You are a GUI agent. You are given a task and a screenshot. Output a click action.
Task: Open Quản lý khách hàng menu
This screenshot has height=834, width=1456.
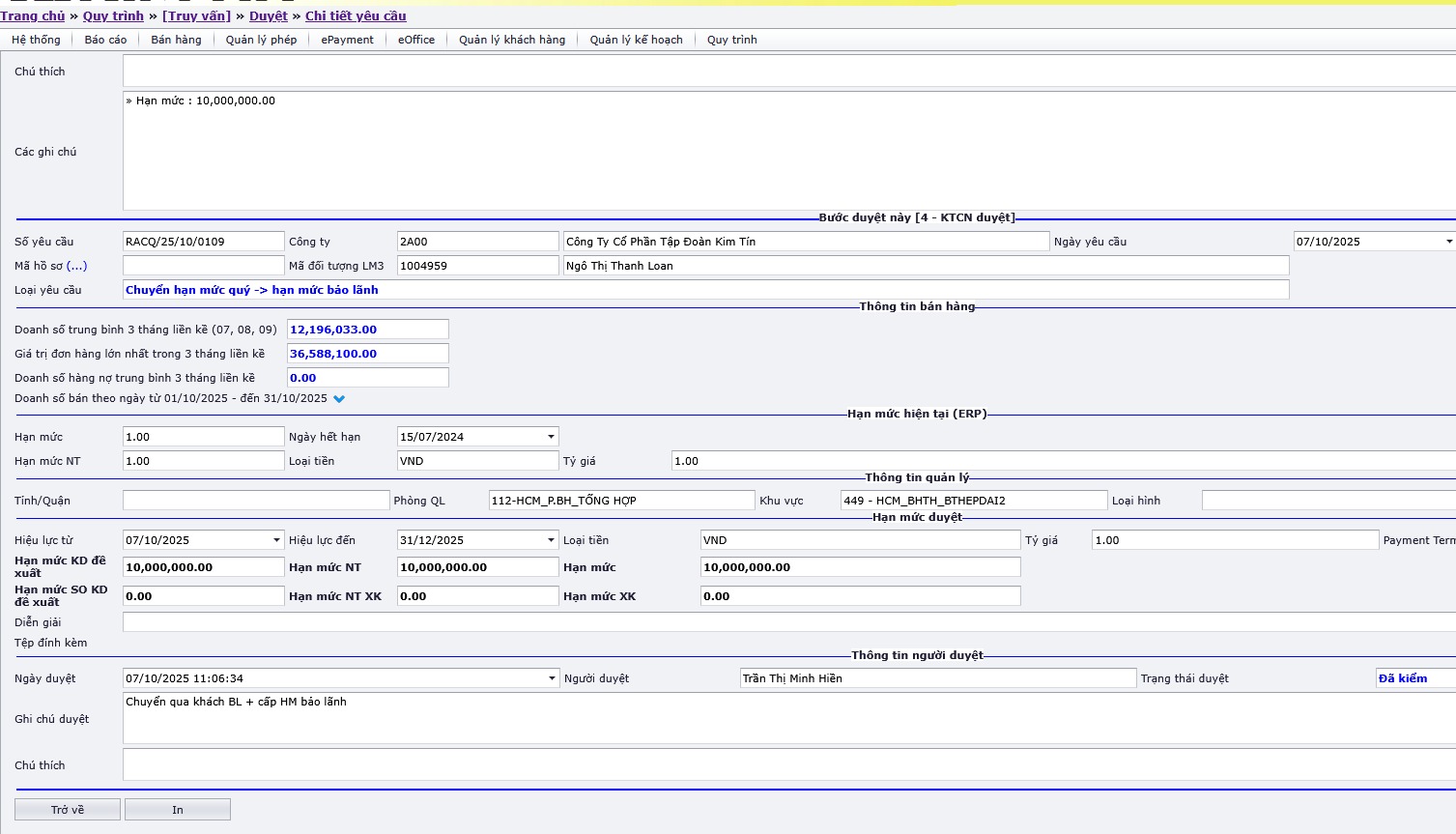(512, 40)
